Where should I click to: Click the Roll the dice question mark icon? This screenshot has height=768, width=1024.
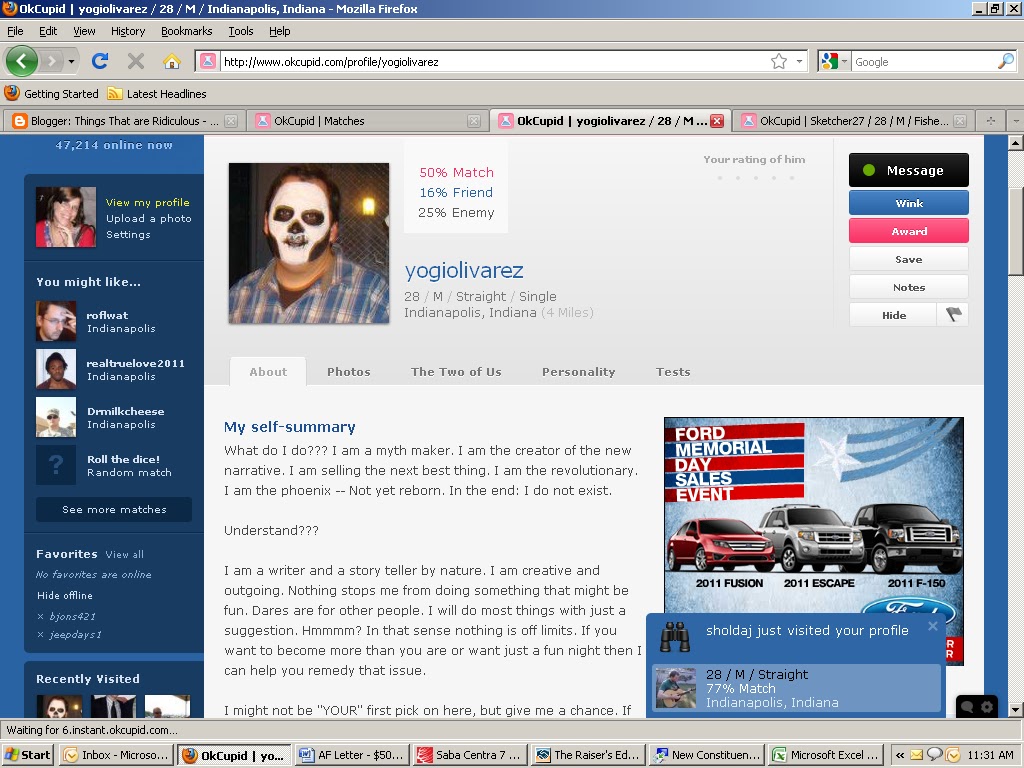56,465
